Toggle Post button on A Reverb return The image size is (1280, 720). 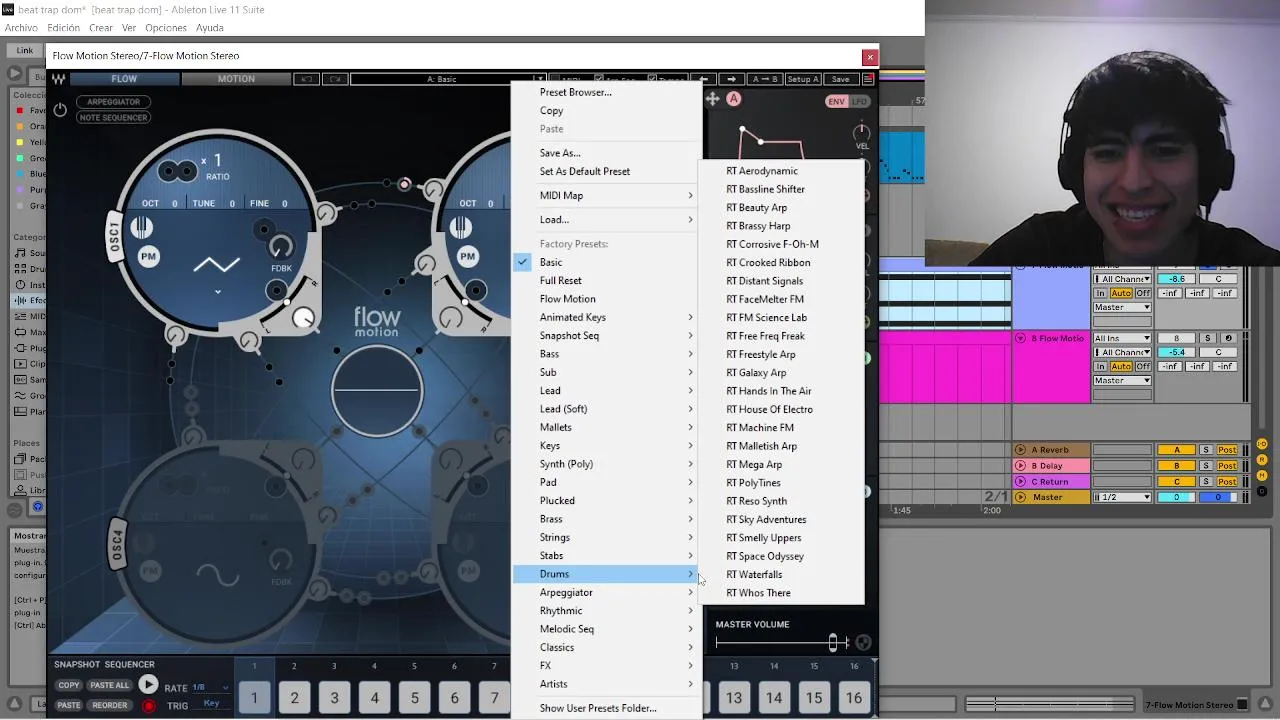click(1227, 450)
